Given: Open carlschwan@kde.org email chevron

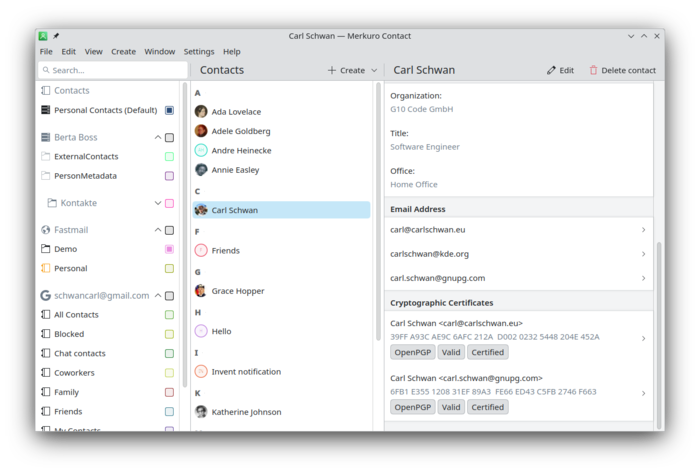Looking at the screenshot, I should pos(643,254).
